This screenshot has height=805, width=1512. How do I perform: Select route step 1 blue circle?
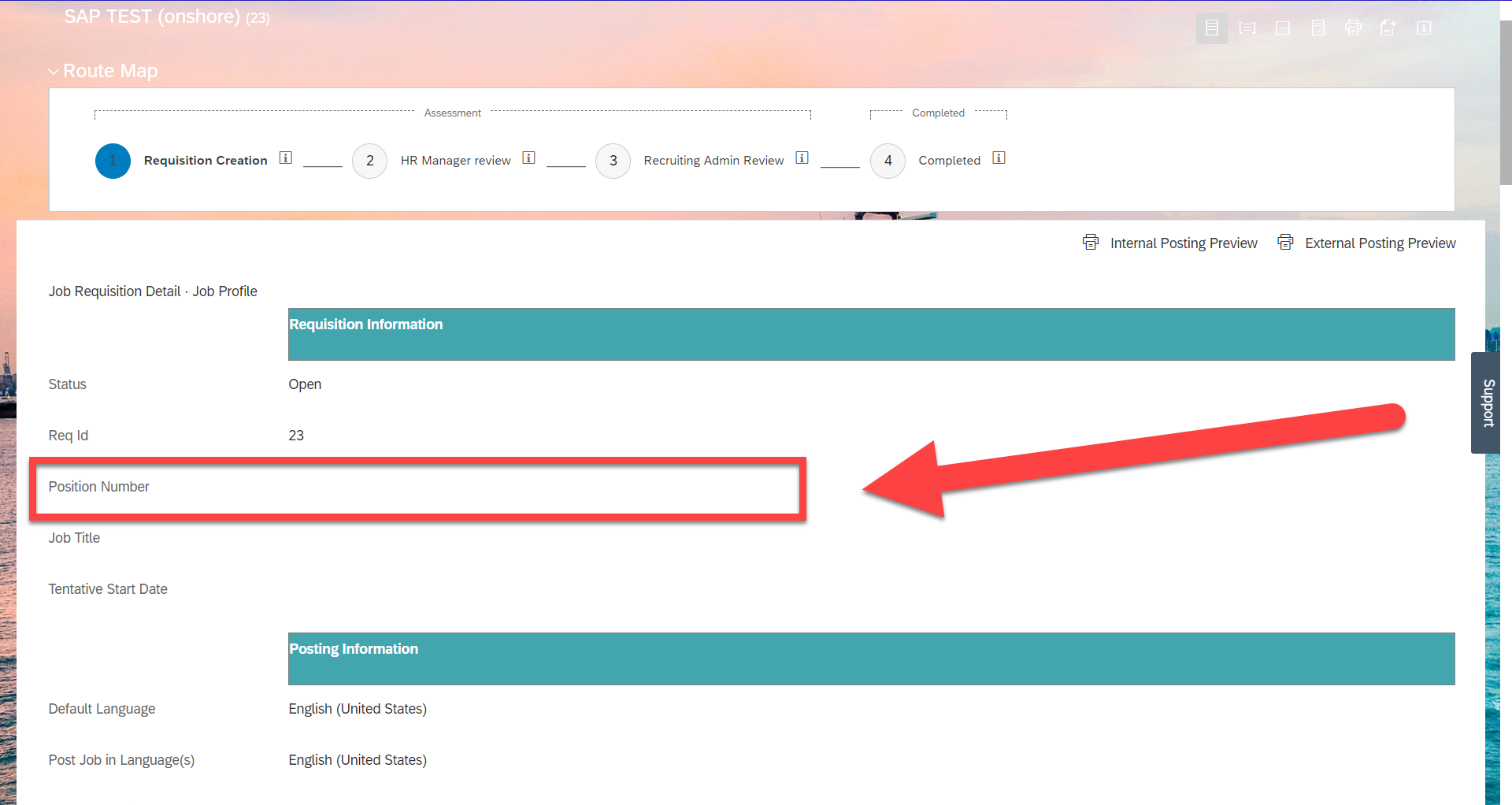[x=113, y=161]
